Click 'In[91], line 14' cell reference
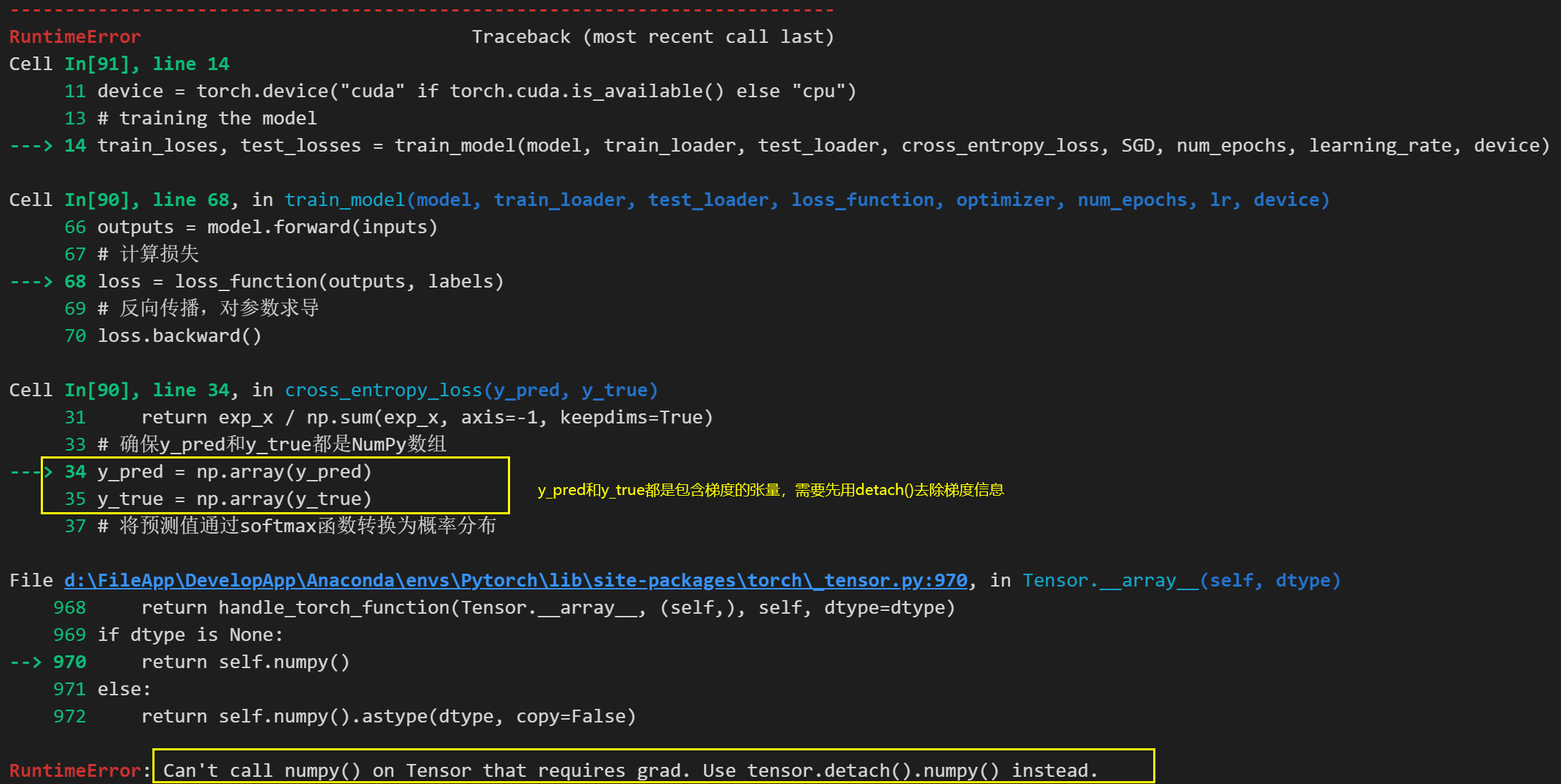 (147, 64)
